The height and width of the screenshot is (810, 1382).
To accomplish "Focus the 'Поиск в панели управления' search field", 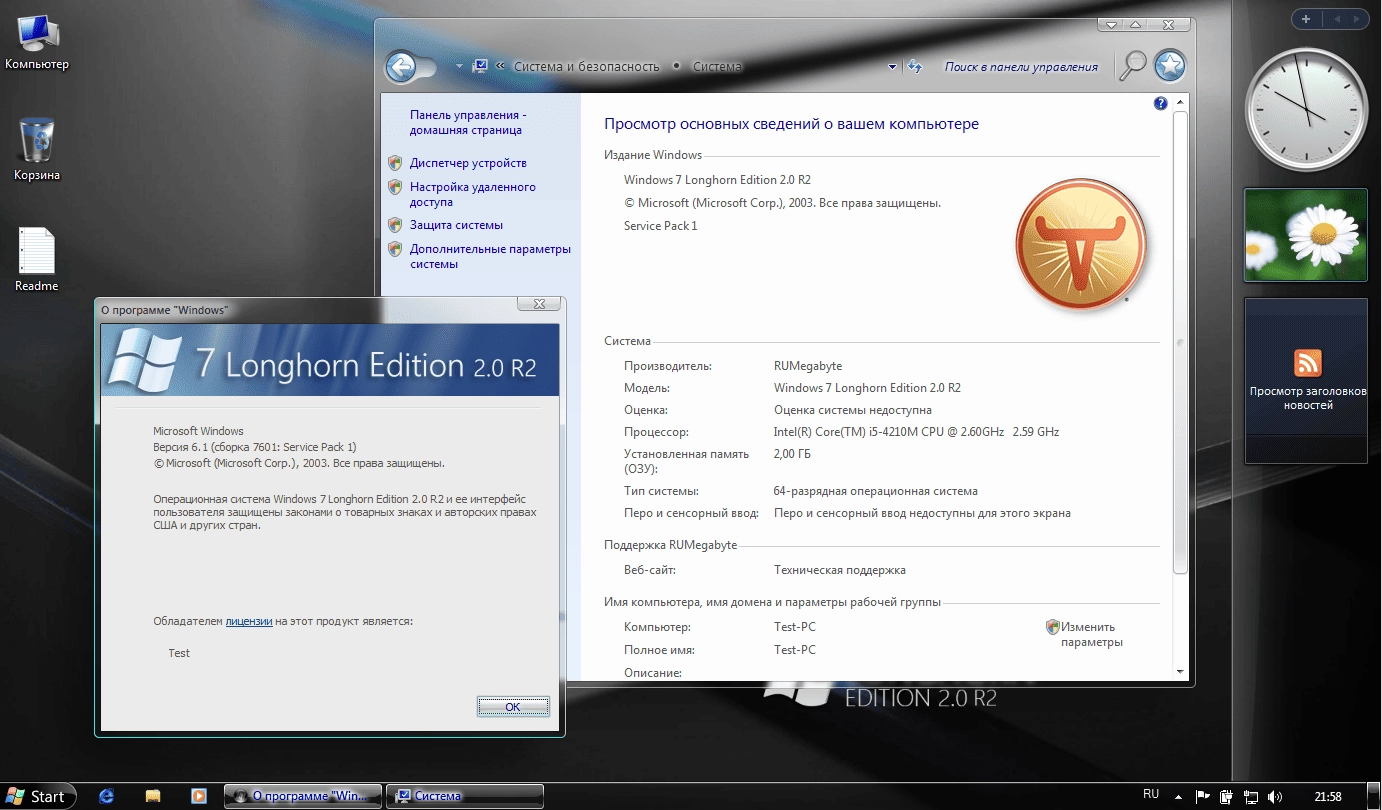I will (1020, 67).
